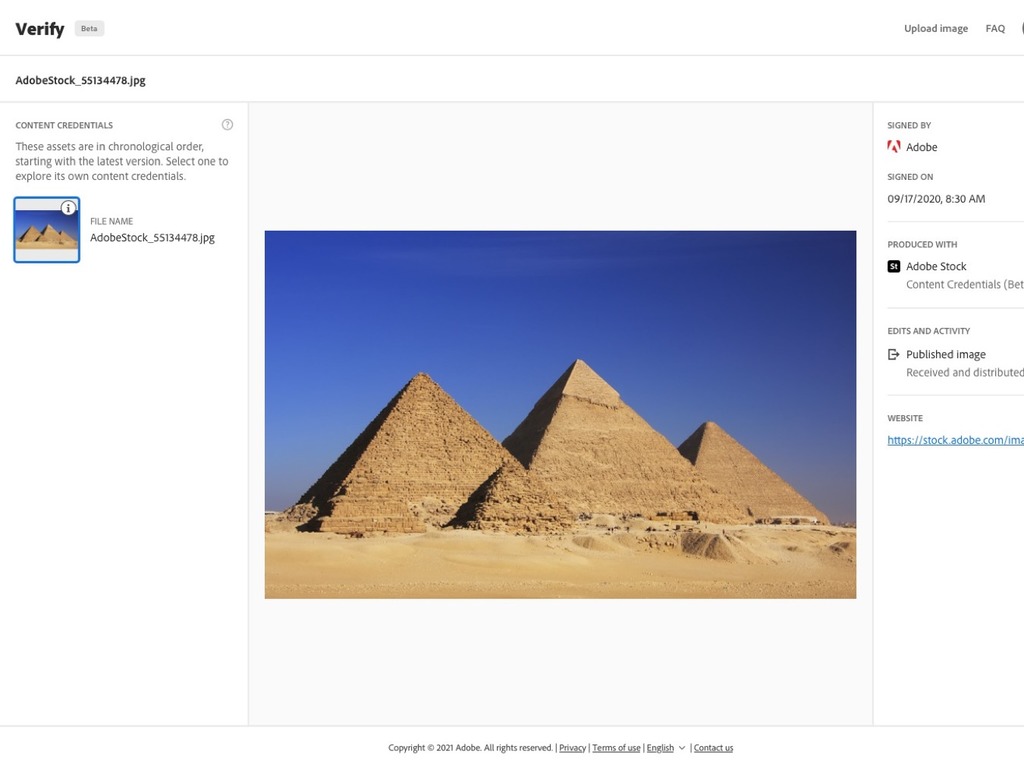The width and height of the screenshot is (1024, 768).
Task: Open Upload image in the header
Action: tap(936, 29)
